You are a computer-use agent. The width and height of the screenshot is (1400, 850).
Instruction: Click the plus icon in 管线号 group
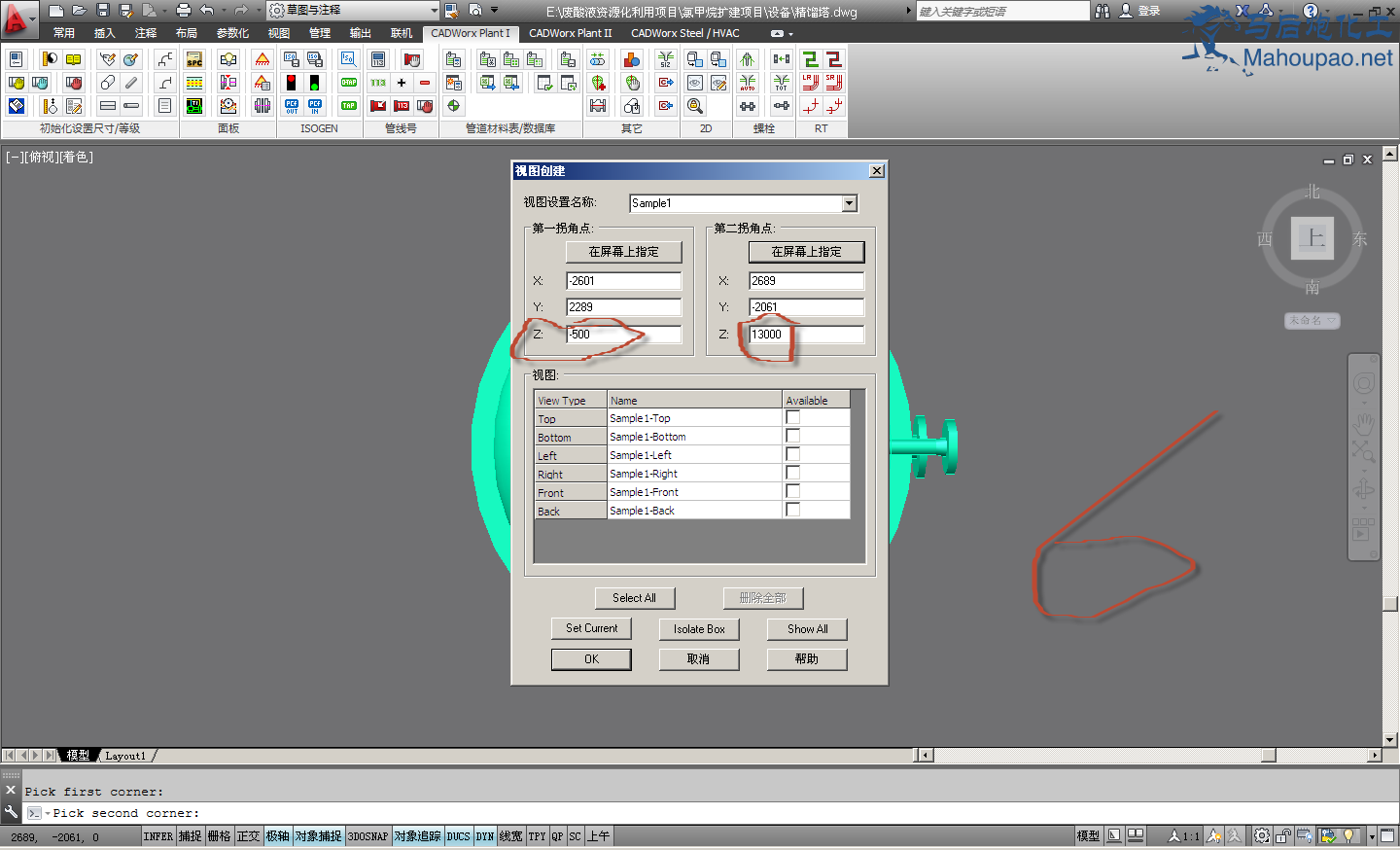[x=402, y=83]
